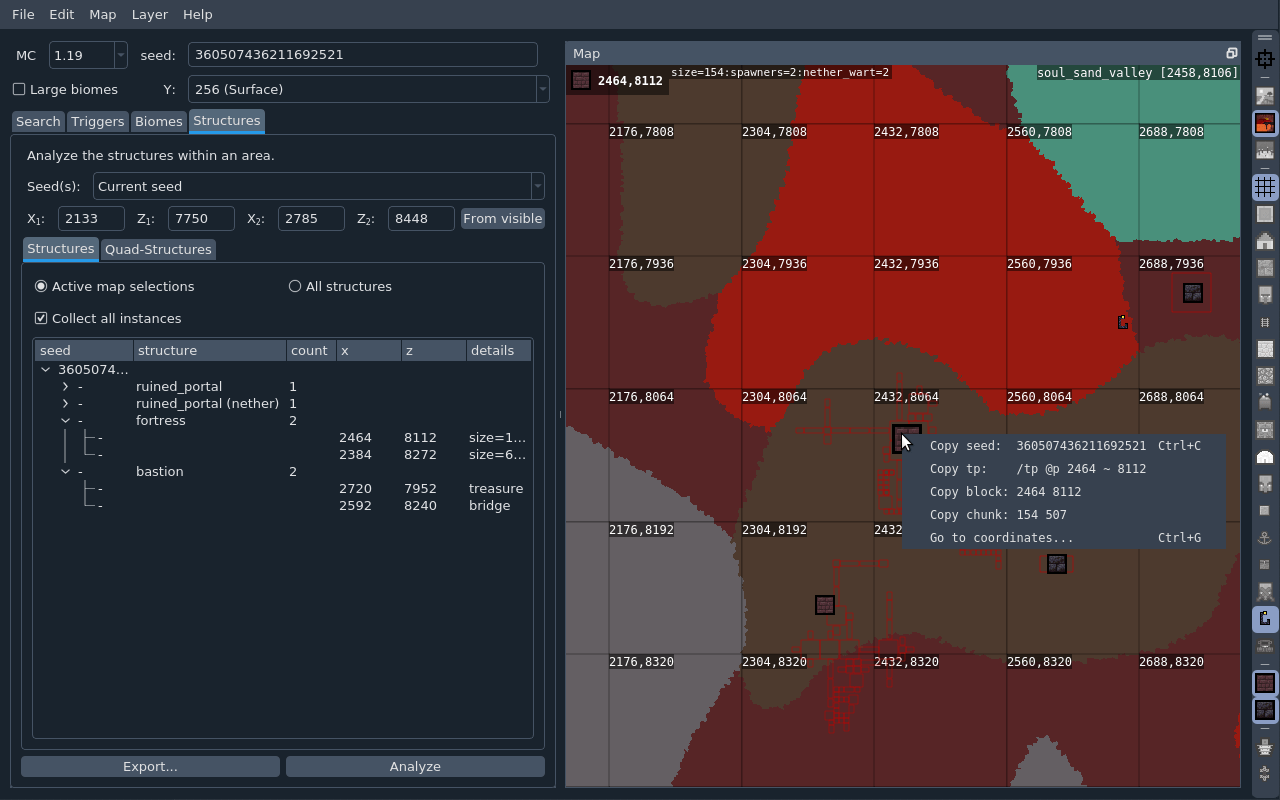Viewport: 1280px width, 800px height.
Task: Click the X1 coordinate field 2133
Action: [91, 218]
